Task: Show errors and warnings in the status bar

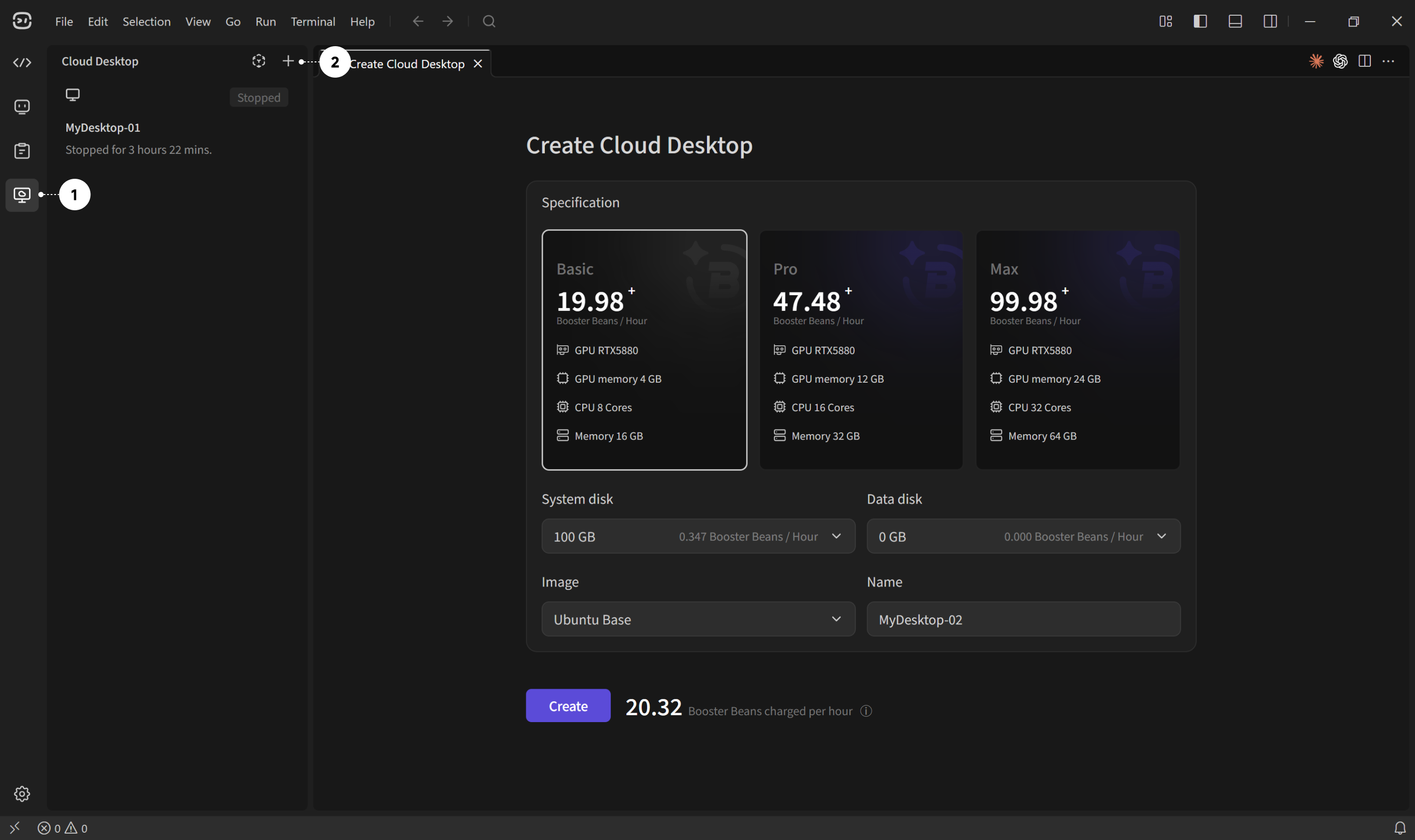Action: pyautogui.click(x=62, y=828)
